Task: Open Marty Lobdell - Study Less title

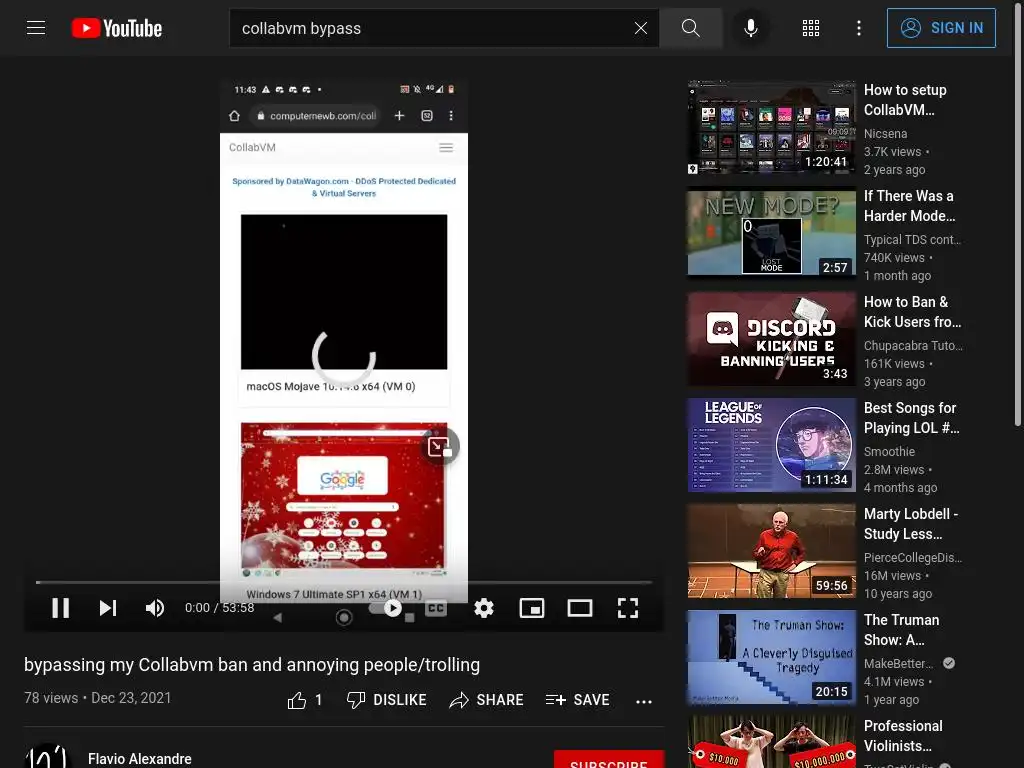Action: click(x=911, y=524)
